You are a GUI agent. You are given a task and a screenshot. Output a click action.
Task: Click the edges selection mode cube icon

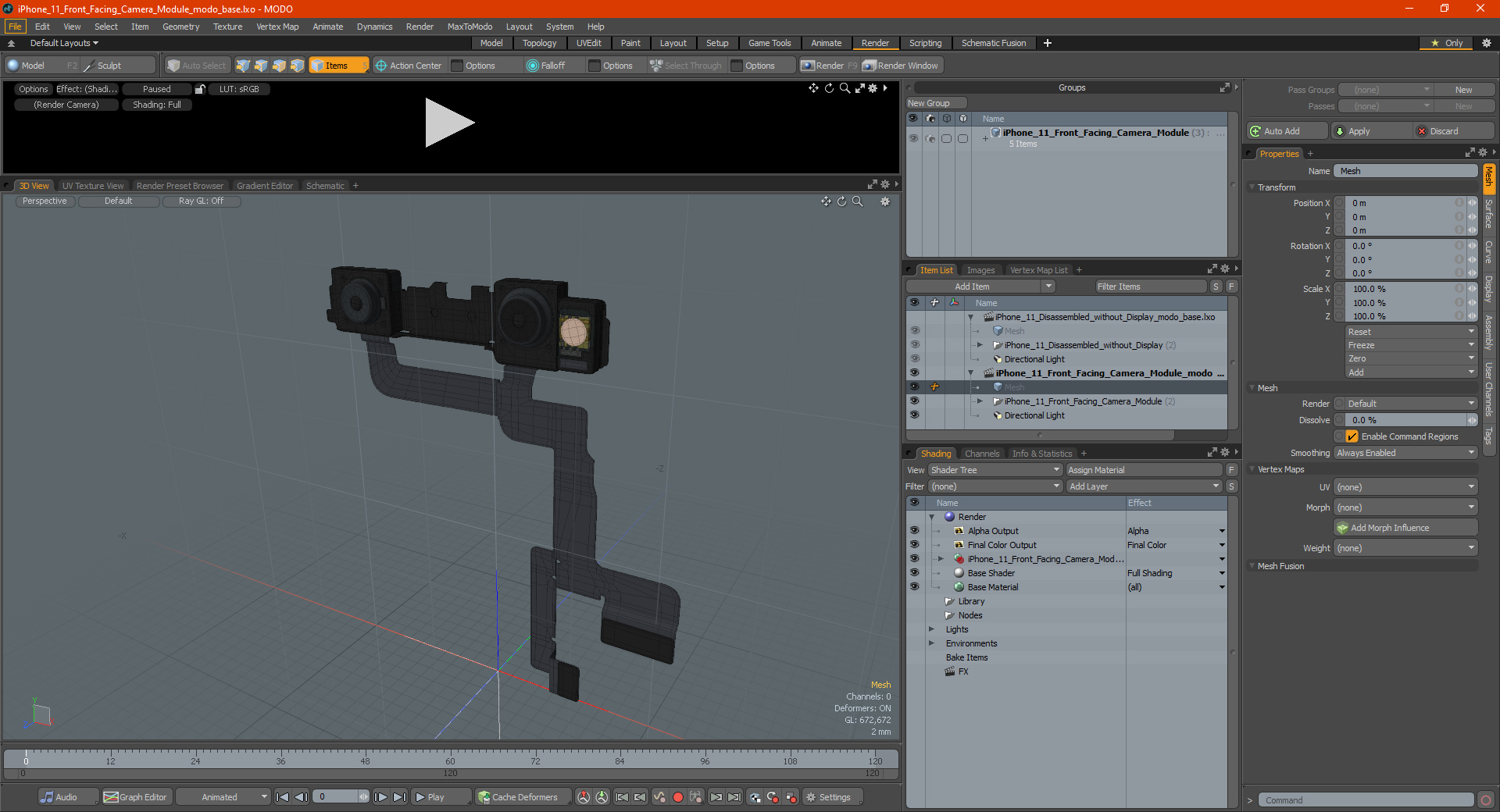point(261,66)
